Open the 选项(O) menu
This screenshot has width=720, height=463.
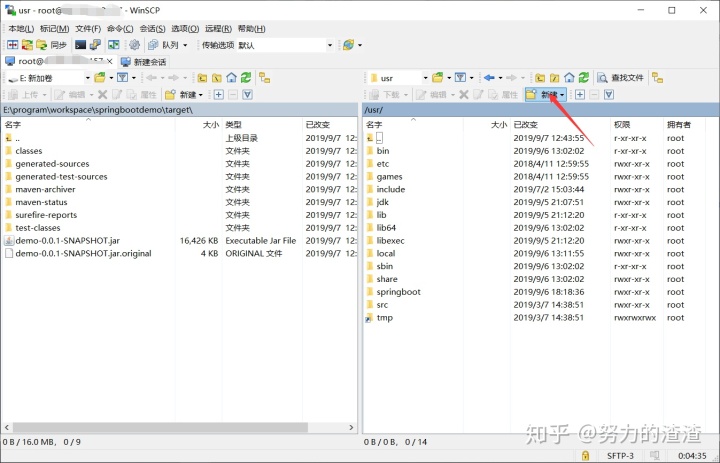point(185,28)
